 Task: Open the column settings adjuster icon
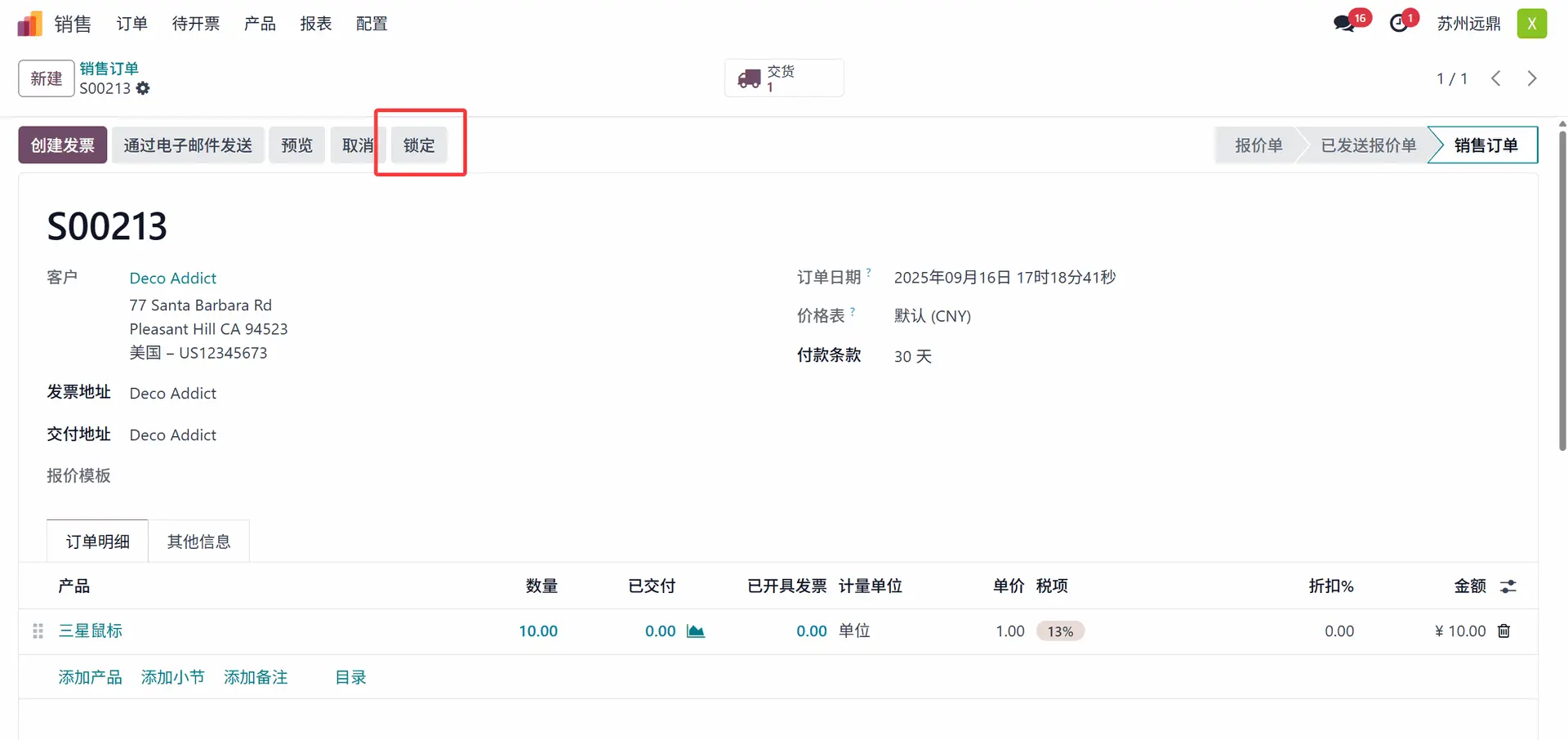pyautogui.click(x=1508, y=586)
